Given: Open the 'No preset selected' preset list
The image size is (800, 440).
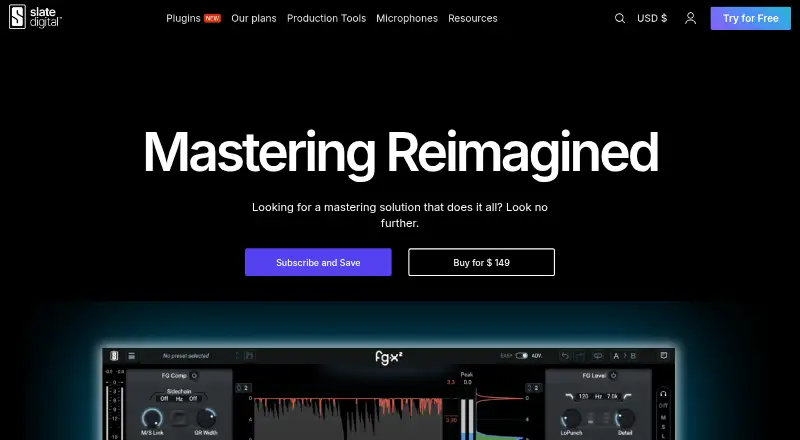Looking at the screenshot, I should (186, 356).
